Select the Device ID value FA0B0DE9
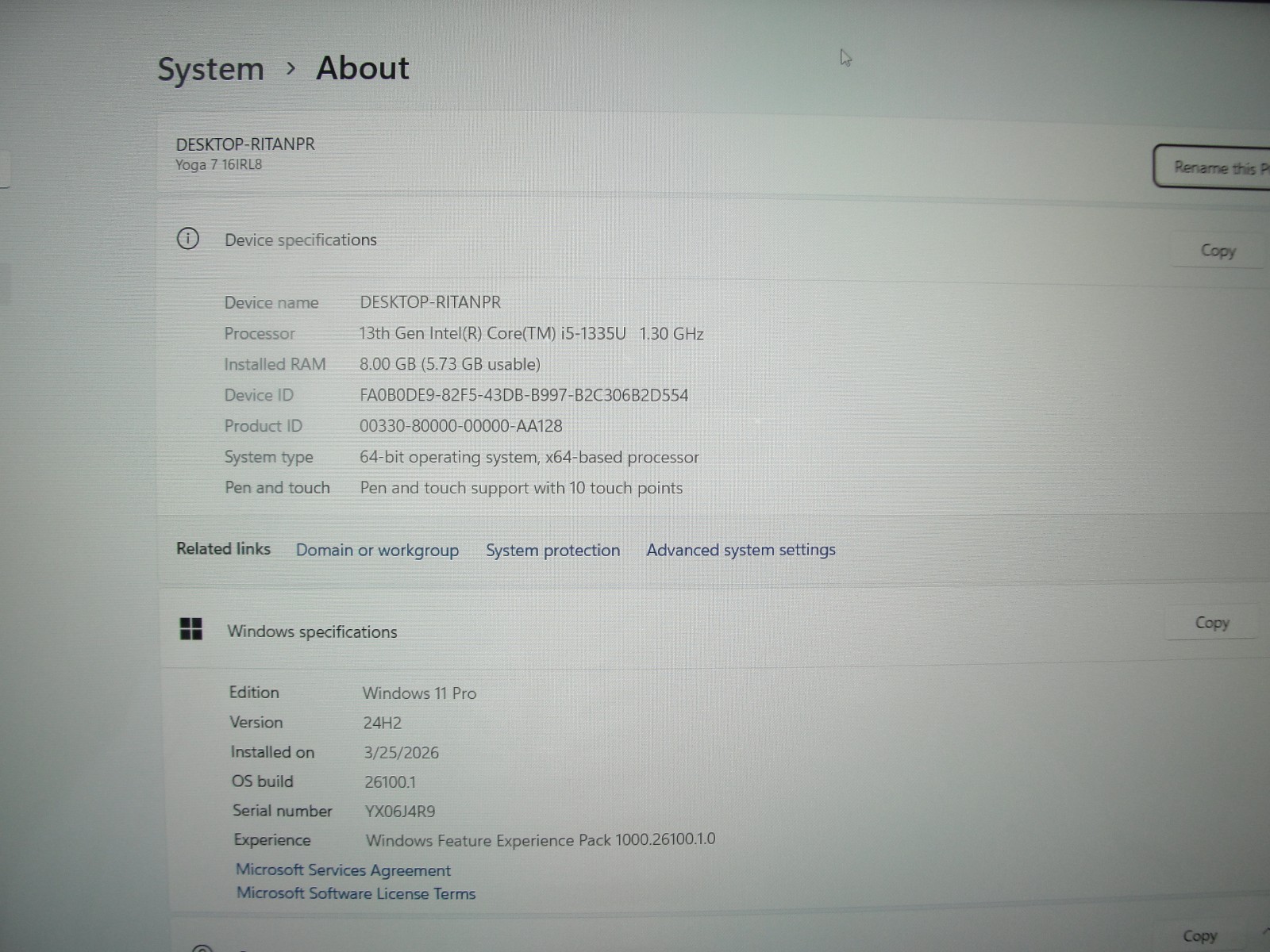The height and width of the screenshot is (952, 1270). (x=524, y=395)
